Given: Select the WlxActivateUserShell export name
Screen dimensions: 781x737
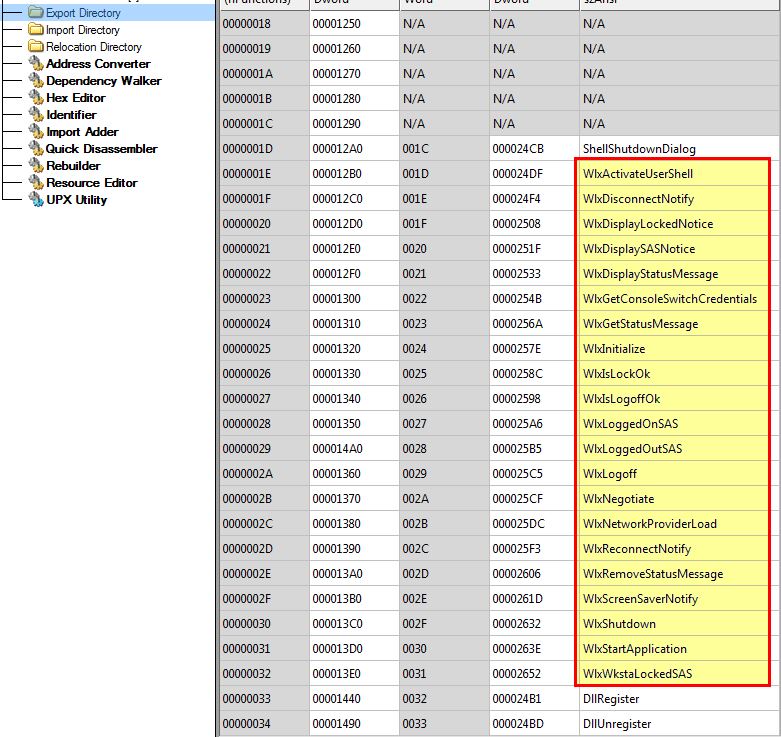Looking at the screenshot, I should point(638,174).
